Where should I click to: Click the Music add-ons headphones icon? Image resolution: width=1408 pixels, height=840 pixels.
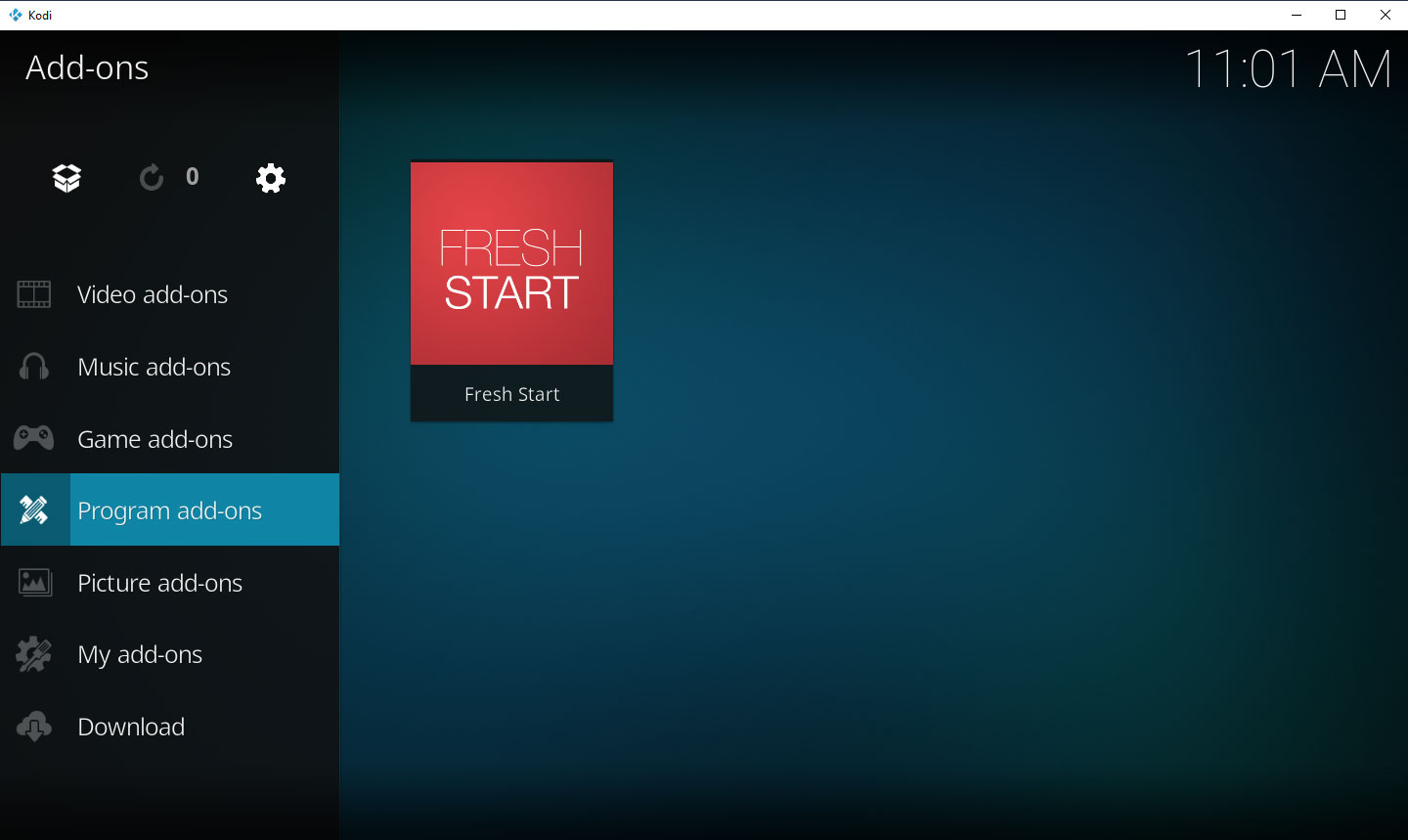(34, 366)
